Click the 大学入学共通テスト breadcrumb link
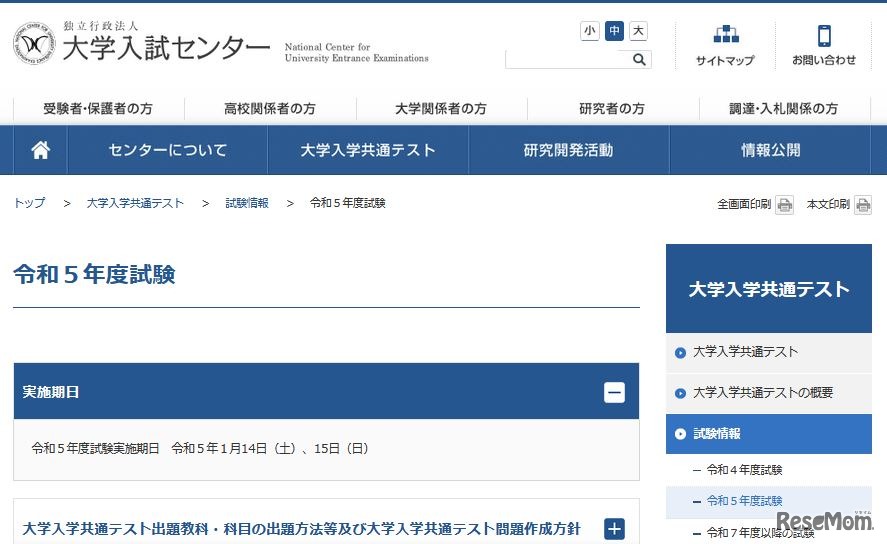The width and height of the screenshot is (887, 544). (135, 203)
